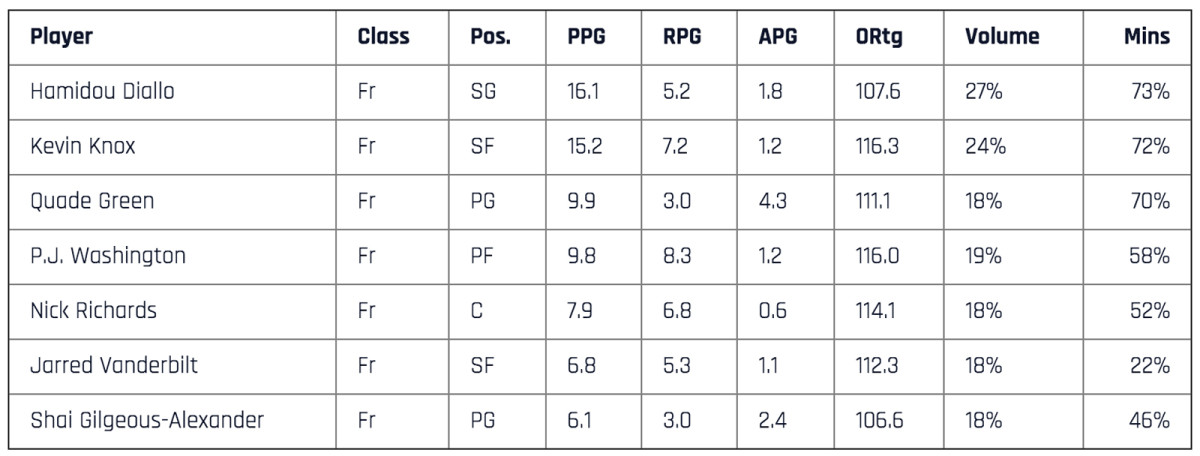Screen dimensions: 1200x456
Task: Select Hamidou Diallo's 16.1 PPG cell
Action: pyautogui.click(x=584, y=92)
